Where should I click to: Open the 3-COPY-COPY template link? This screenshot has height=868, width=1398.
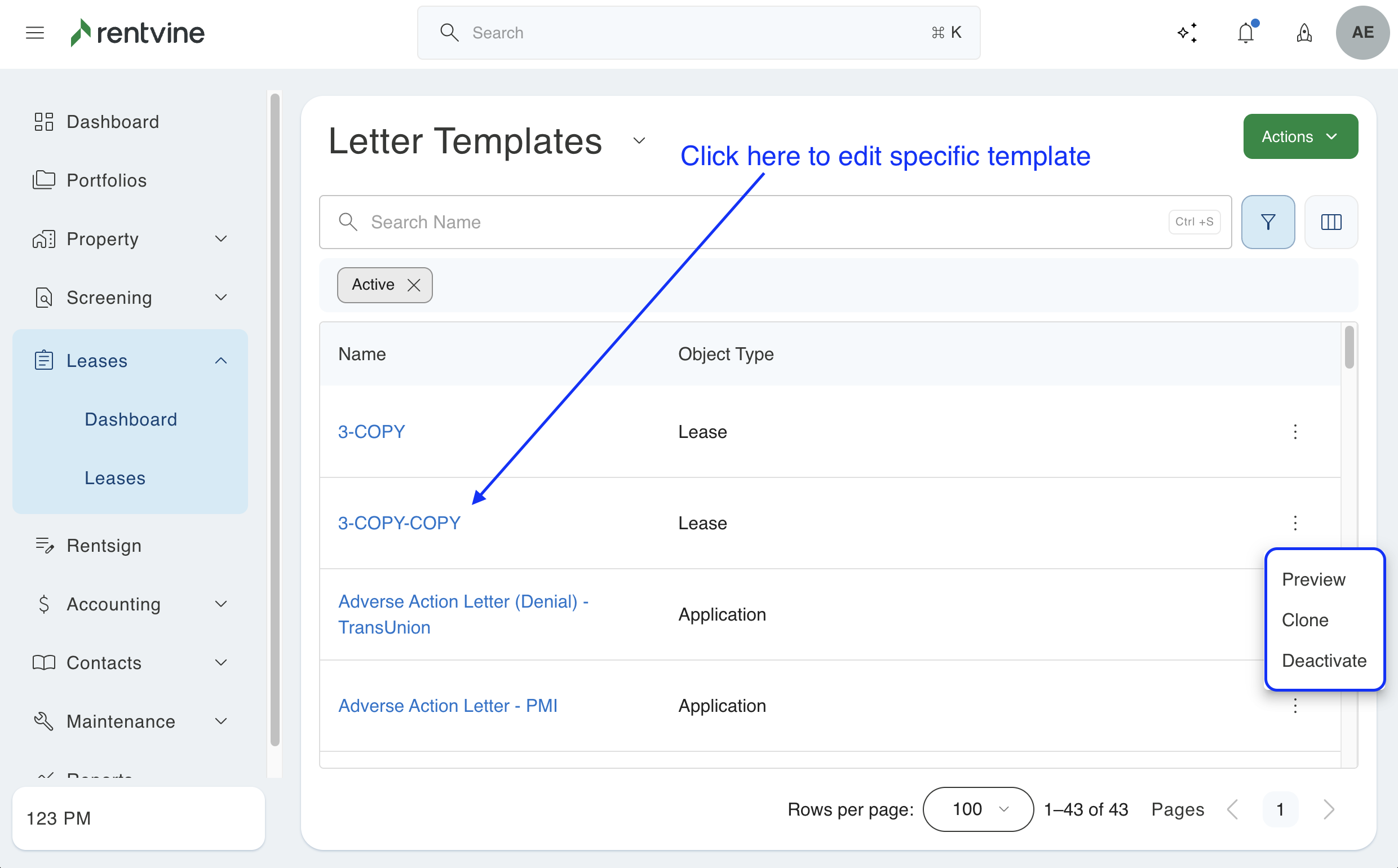tap(399, 523)
